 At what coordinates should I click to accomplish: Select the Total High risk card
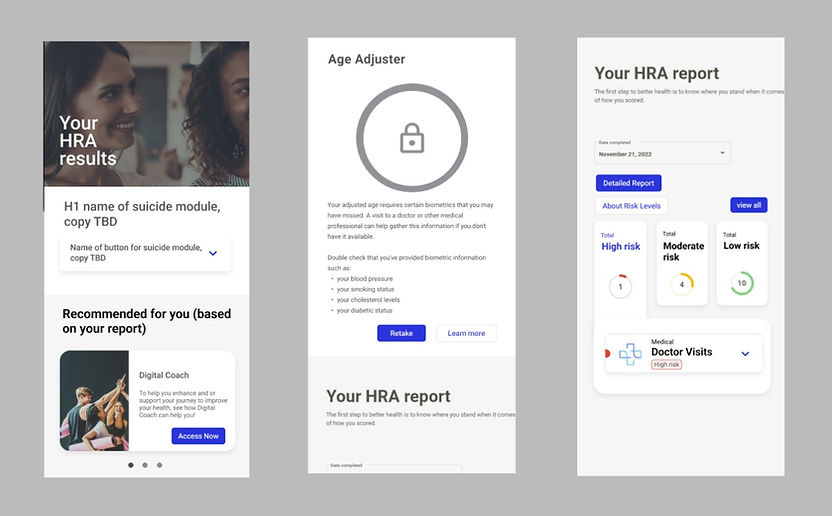pyautogui.click(x=620, y=268)
